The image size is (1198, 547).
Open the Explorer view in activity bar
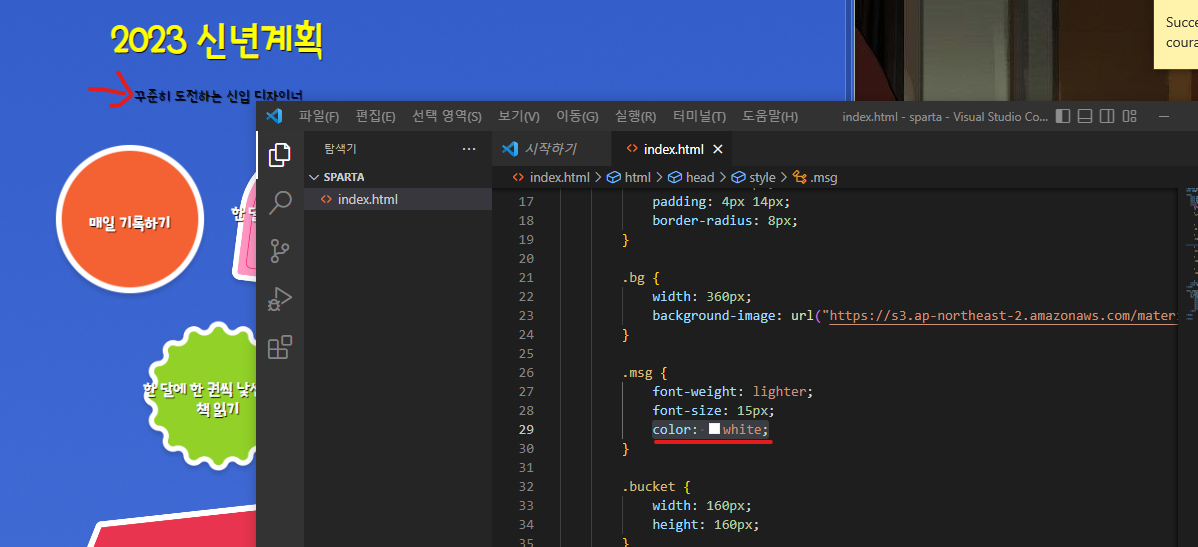pos(280,155)
